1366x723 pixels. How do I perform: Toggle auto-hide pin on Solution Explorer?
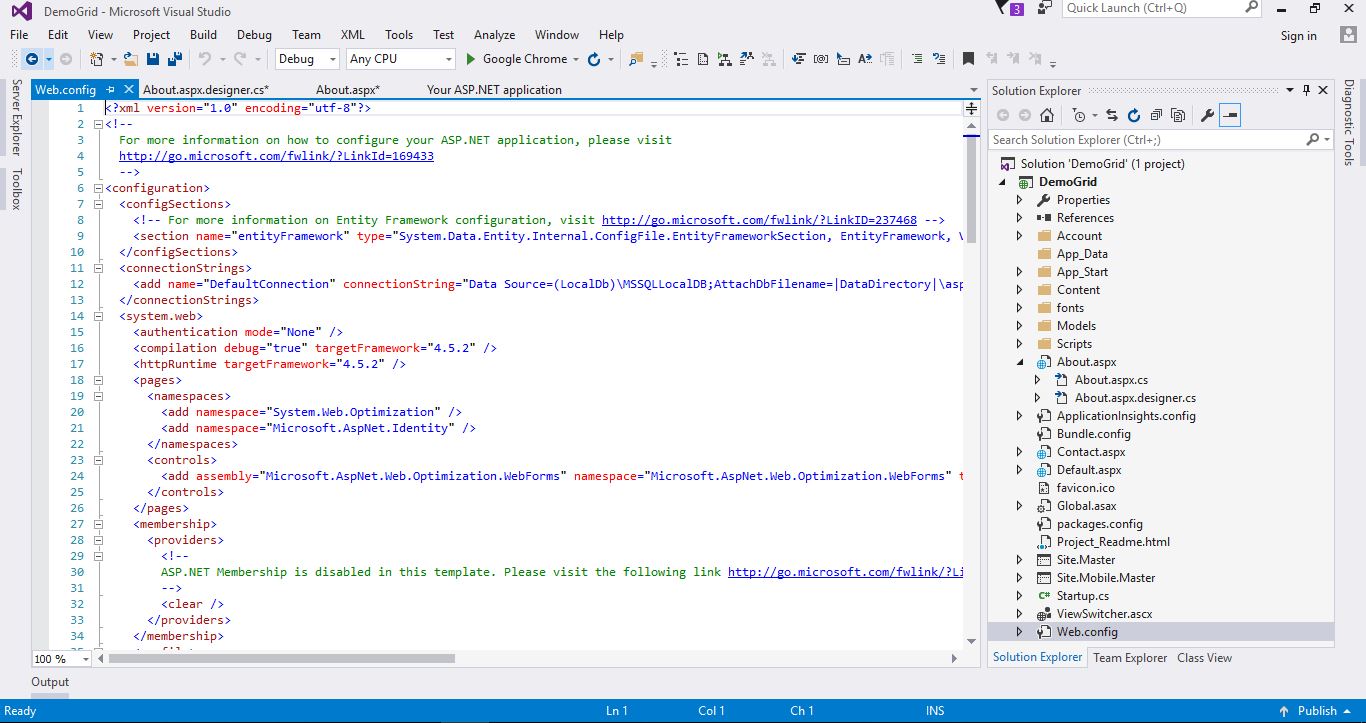click(x=1306, y=90)
